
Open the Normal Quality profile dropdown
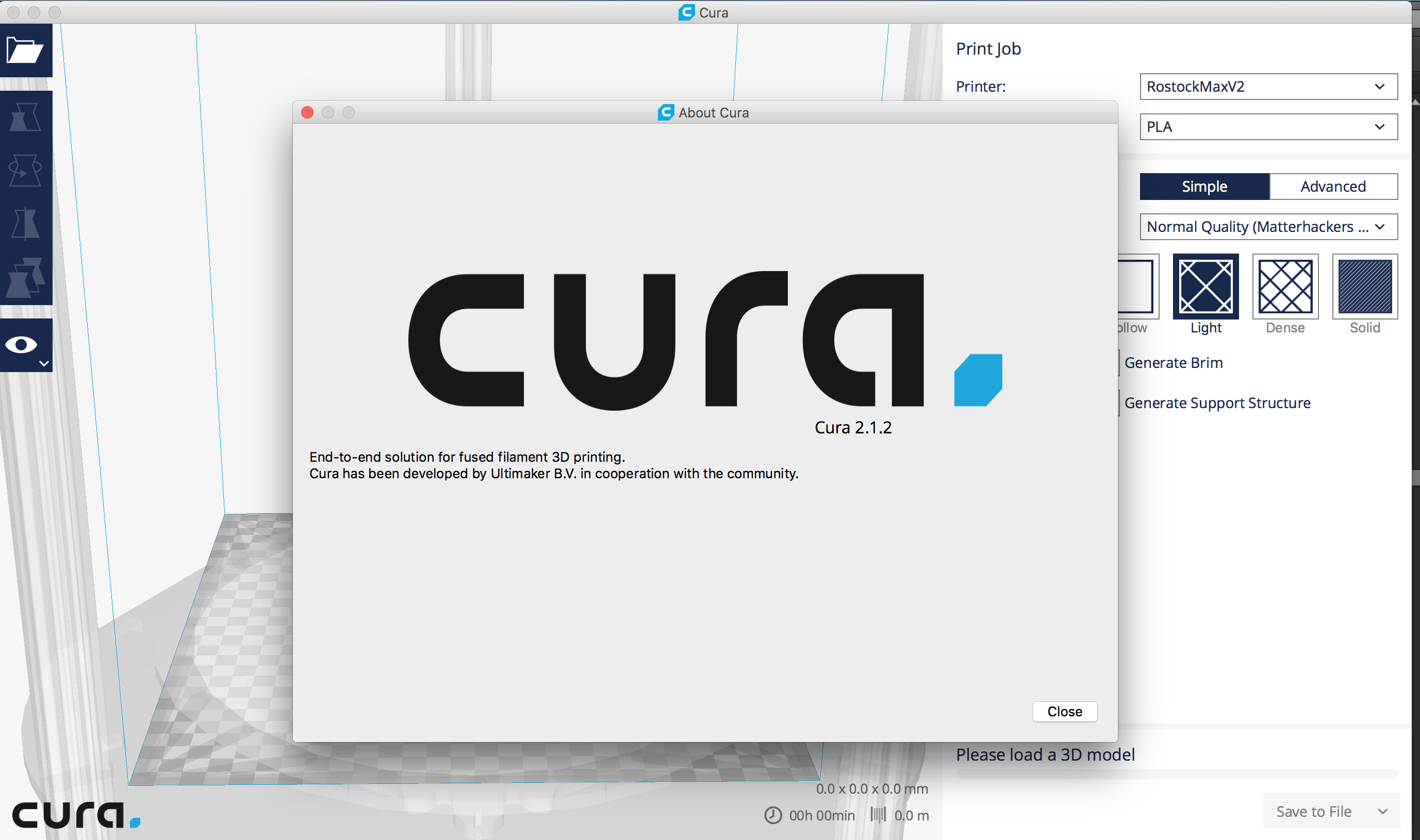pyautogui.click(x=1268, y=227)
